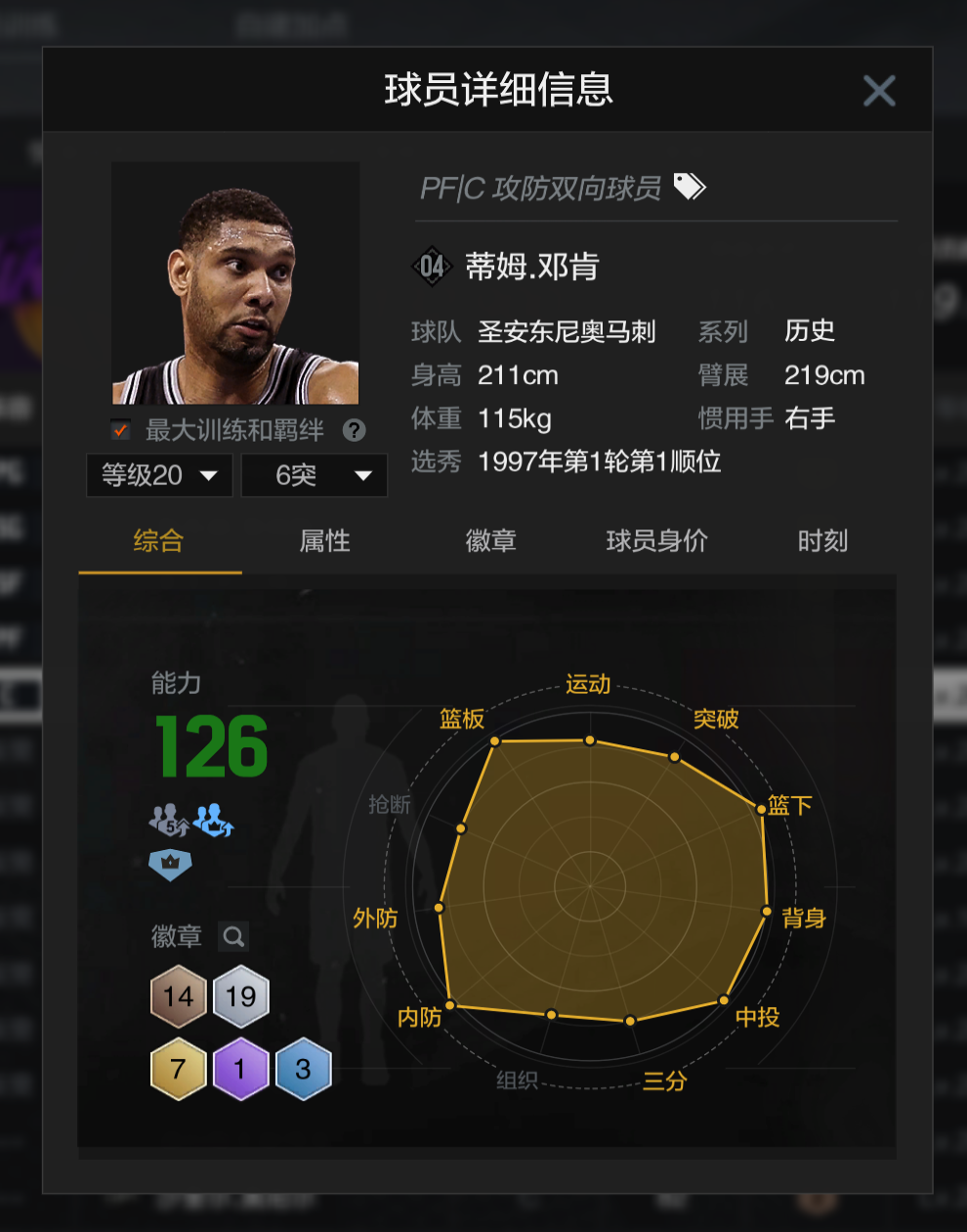
Task: Open badge search magnifier icon
Action: pyautogui.click(x=233, y=936)
